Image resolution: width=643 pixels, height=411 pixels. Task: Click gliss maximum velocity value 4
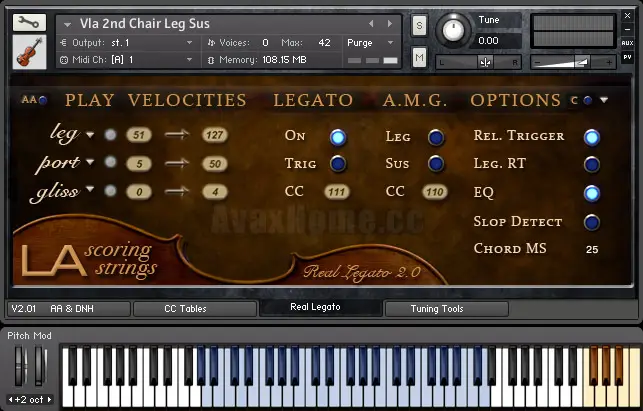click(x=214, y=192)
